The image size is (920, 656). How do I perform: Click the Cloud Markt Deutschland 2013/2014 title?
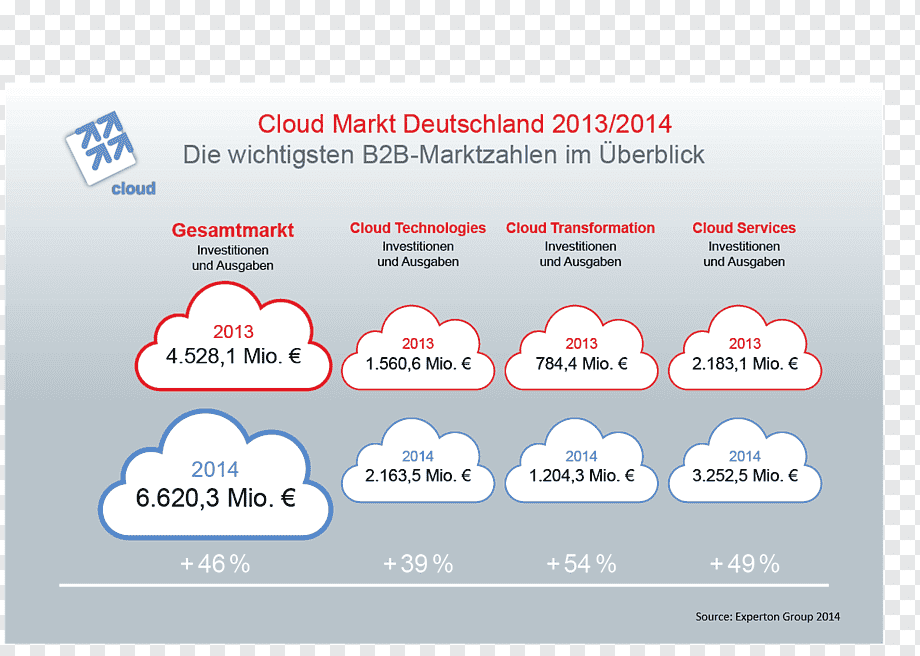(465, 124)
